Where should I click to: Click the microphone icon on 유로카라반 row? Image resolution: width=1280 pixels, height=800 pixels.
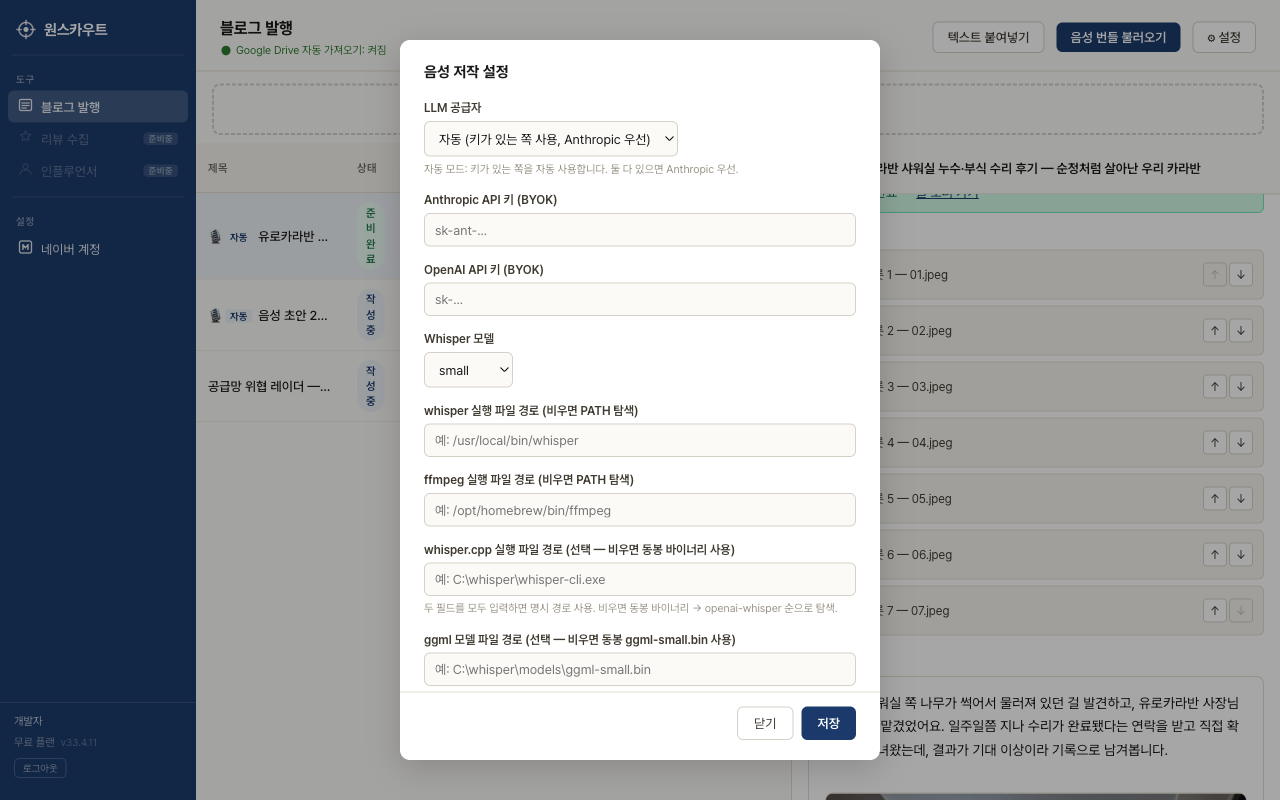(x=215, y=237)
